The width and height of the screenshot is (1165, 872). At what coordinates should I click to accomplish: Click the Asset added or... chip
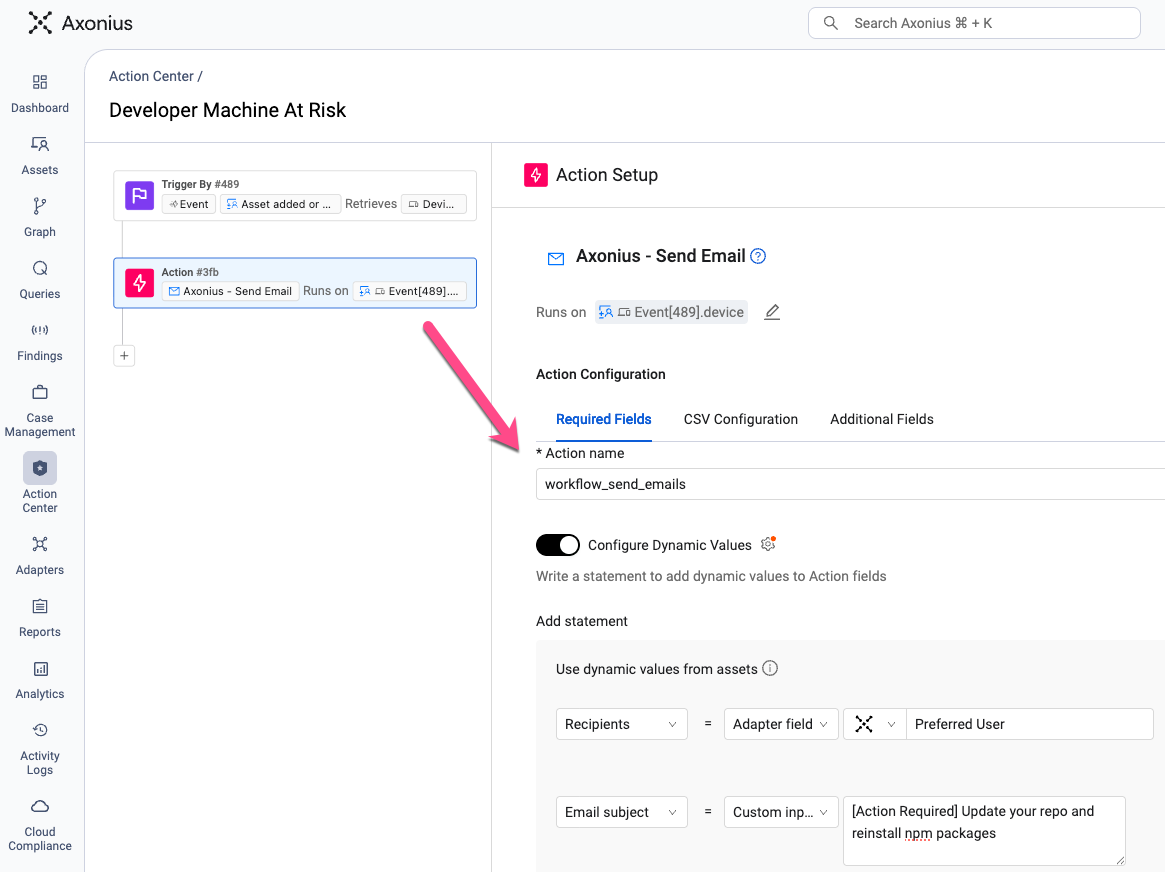(280, 204)
